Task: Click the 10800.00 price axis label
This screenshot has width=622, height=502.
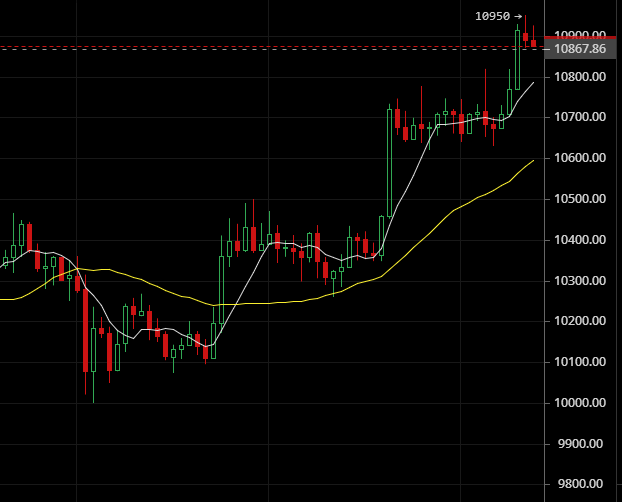Action: pos(580,77)
